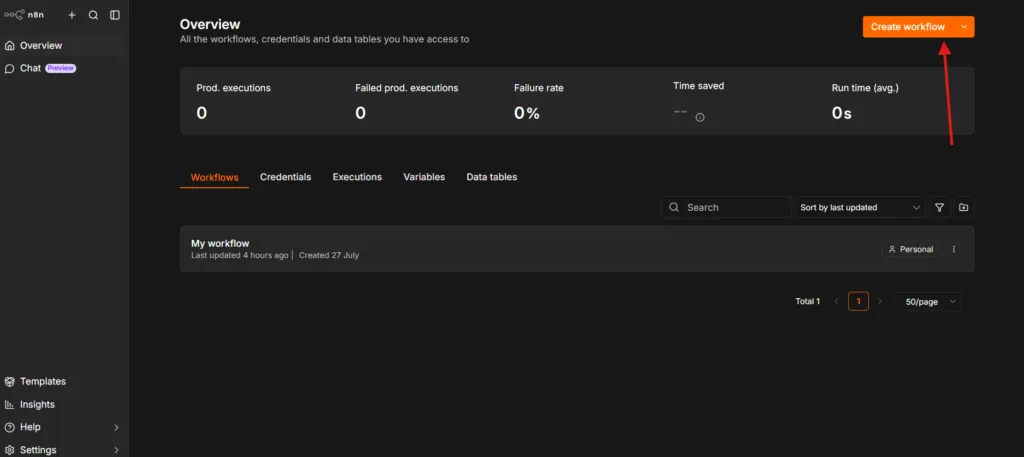Select the Failure rate stat
The image size is (1024, 457).
[577, 101]
